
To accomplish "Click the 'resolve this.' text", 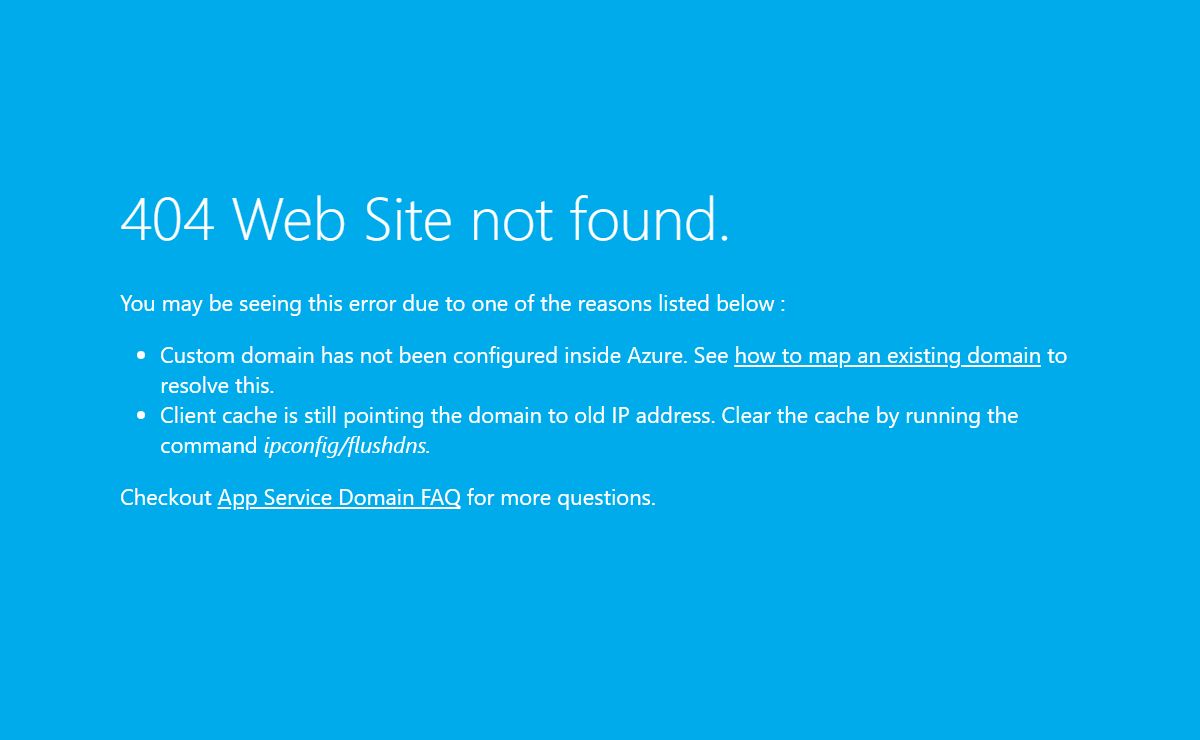I will (217, 386).
